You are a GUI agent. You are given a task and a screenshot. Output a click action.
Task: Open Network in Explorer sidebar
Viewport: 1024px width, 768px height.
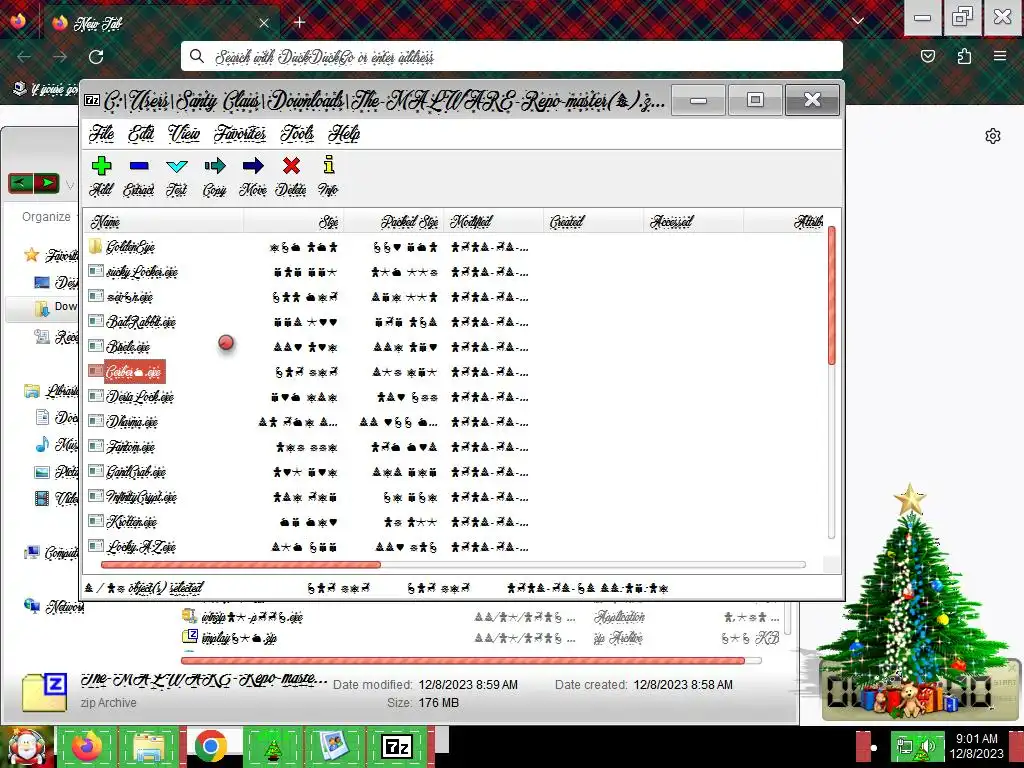[54, 607]
